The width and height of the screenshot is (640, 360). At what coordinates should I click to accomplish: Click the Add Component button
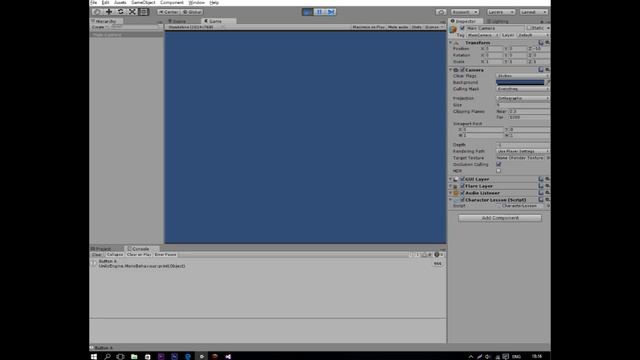500,218
